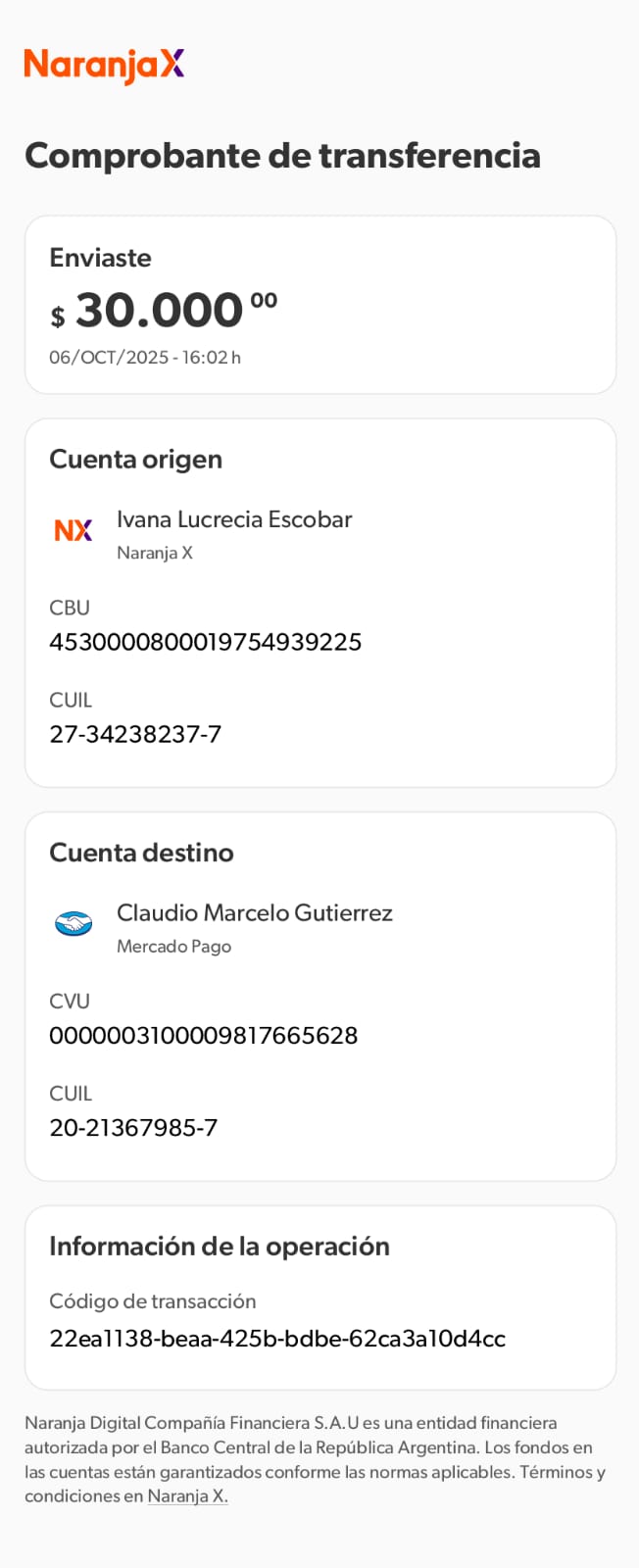Click the transaction code value
The width and height of the screenshot is (639, 1568).
coord(277,1339)
